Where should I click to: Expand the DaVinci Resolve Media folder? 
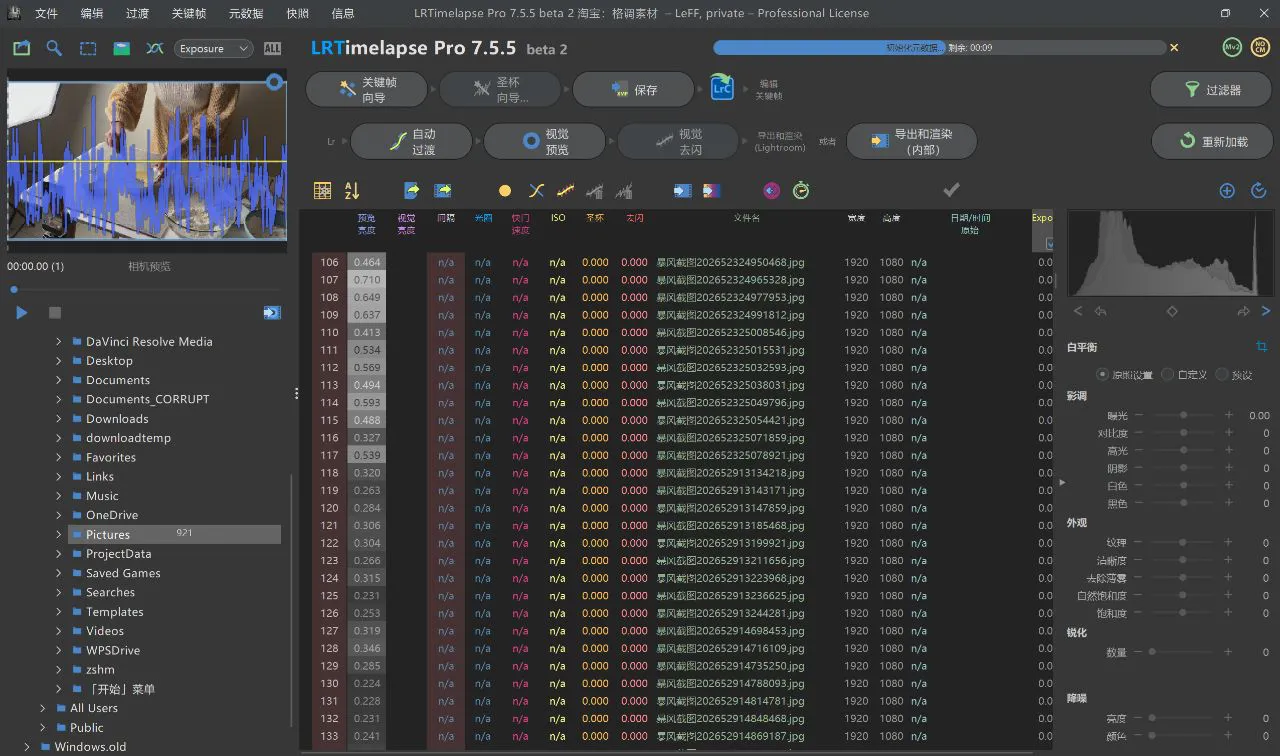(59, 341)
